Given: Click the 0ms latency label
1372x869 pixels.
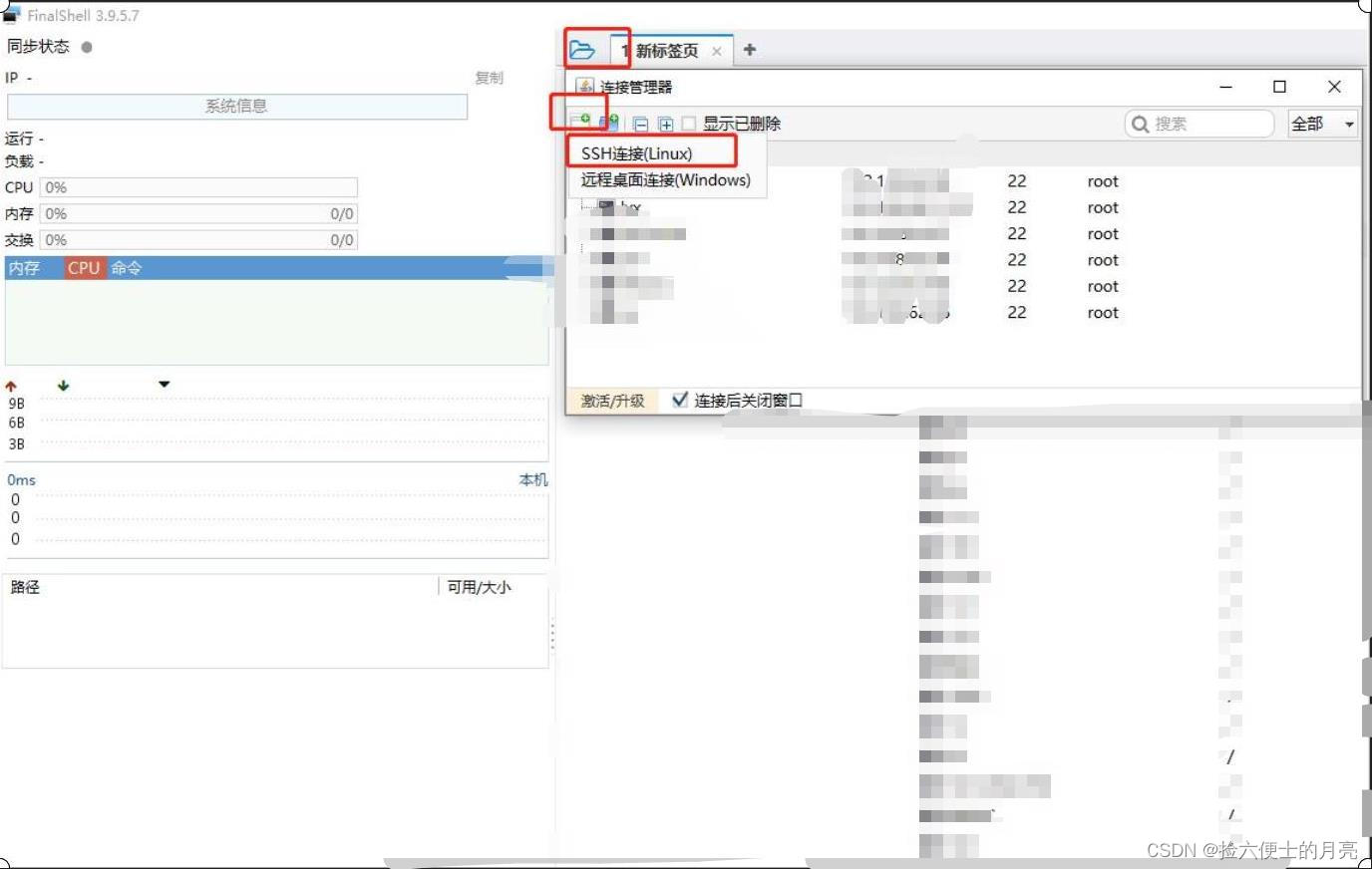Looking at the screenshot, I should (x=21, y=479).
